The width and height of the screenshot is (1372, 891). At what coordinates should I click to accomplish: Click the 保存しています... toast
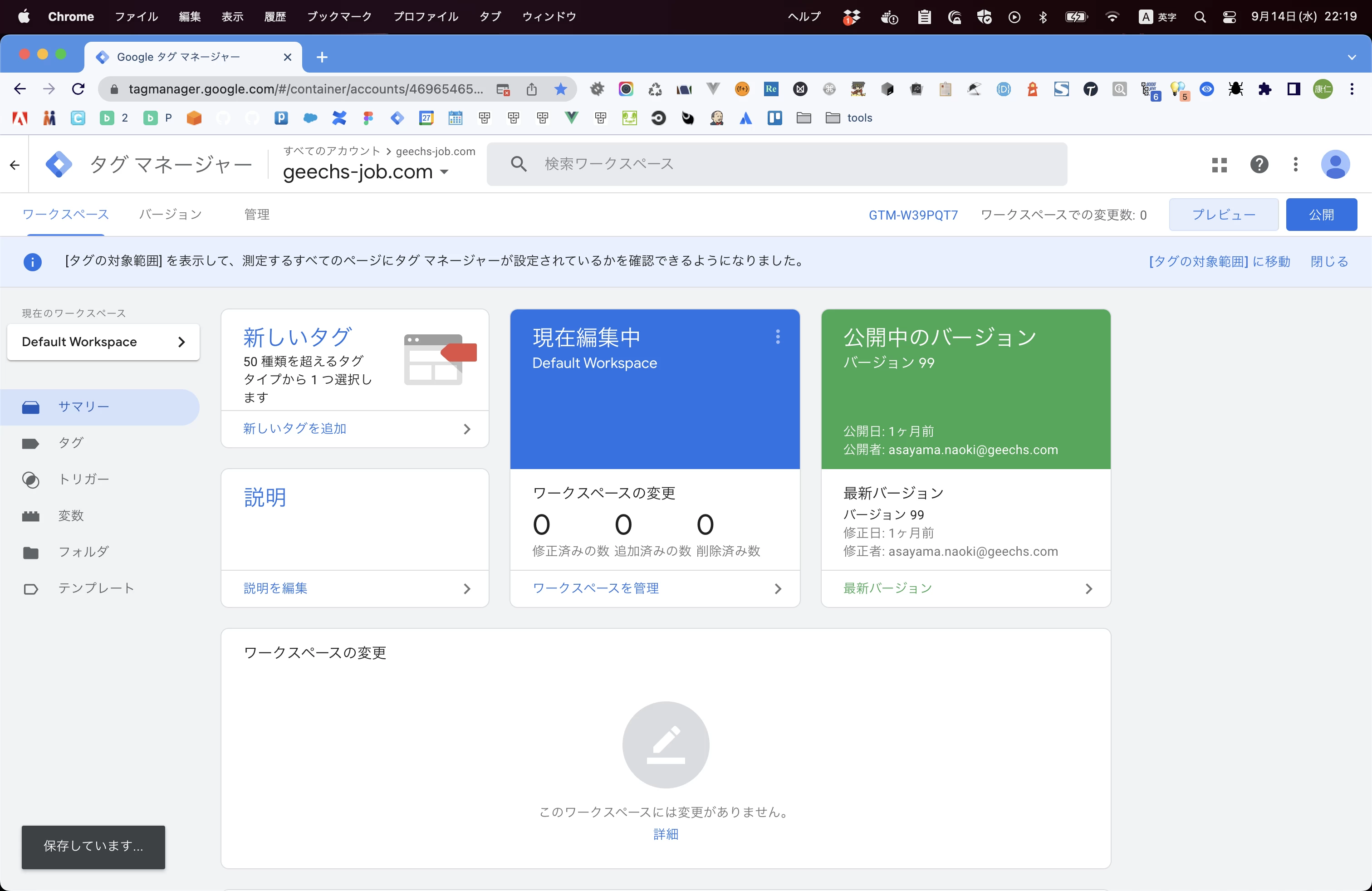[x=93, y=847]
